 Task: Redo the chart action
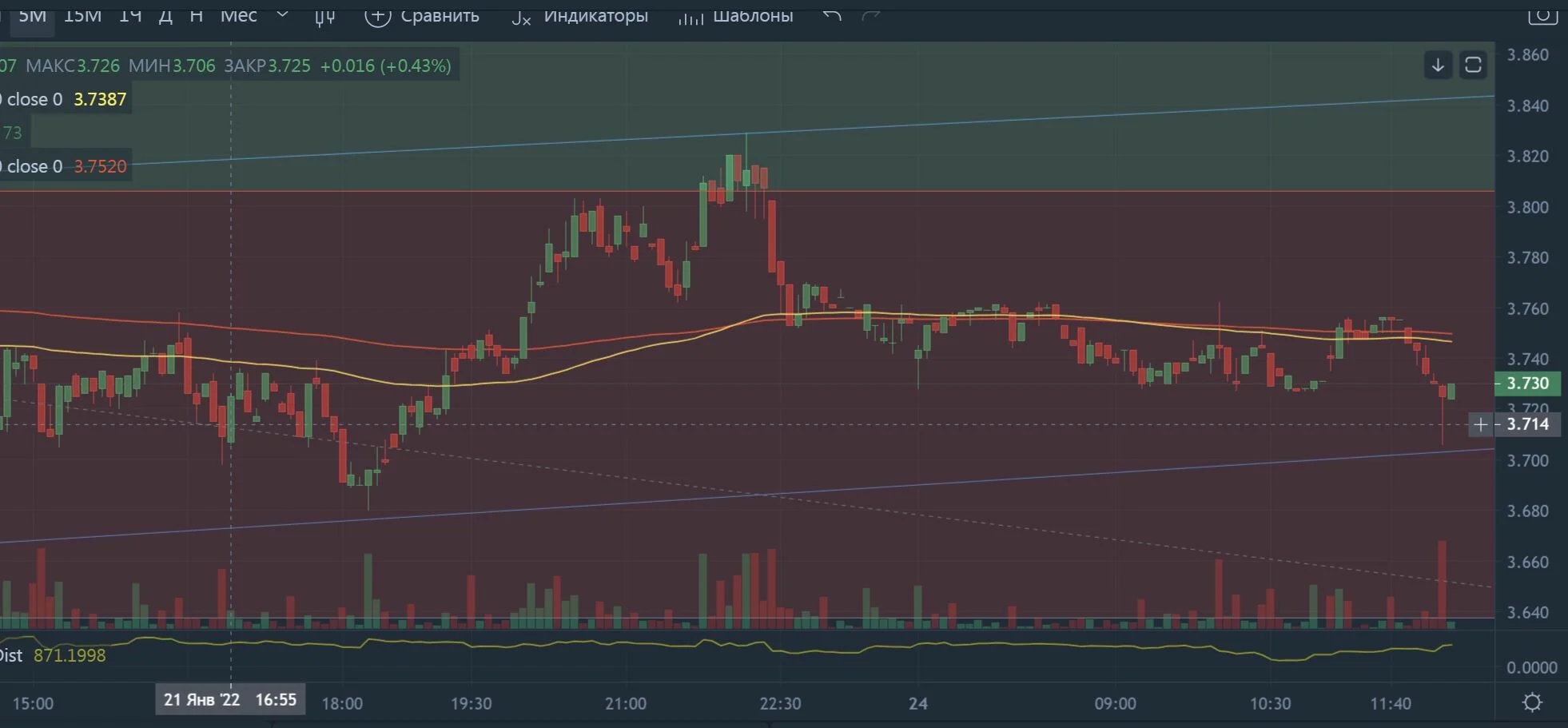tap(871, 15)
